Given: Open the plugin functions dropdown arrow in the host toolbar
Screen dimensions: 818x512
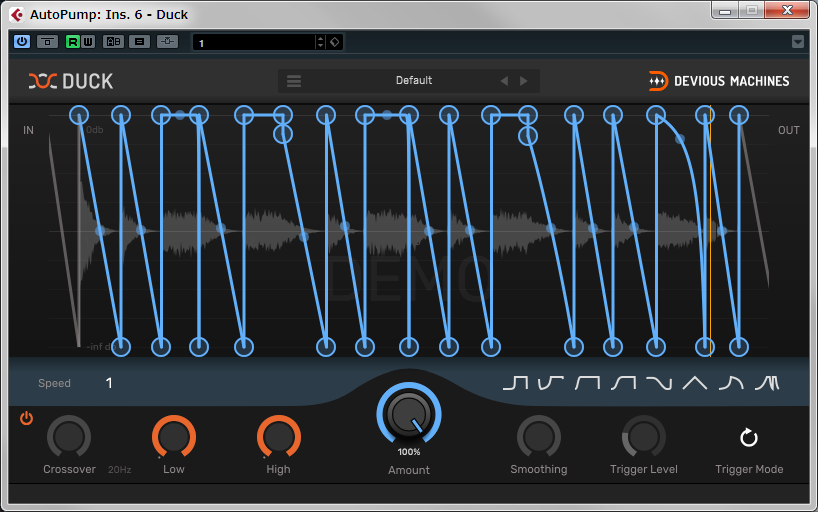Looking at the screenshot, I should (x=798, y=42).
